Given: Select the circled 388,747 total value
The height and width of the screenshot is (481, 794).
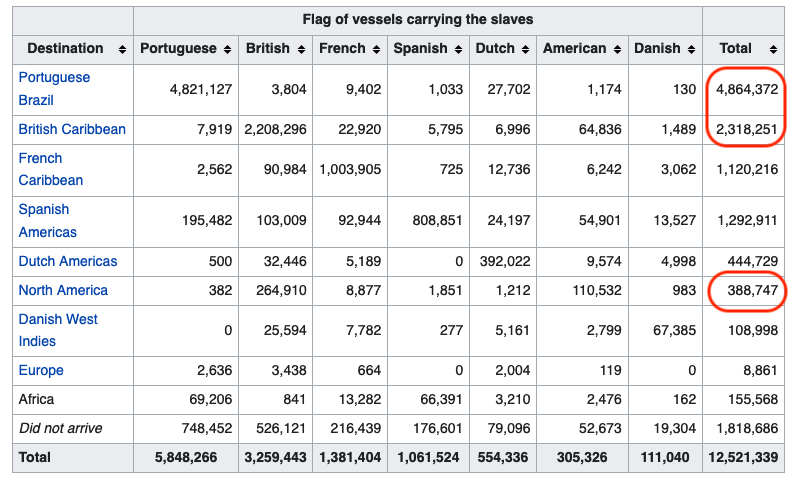Looking at the screenshot, I should point(747,290).
